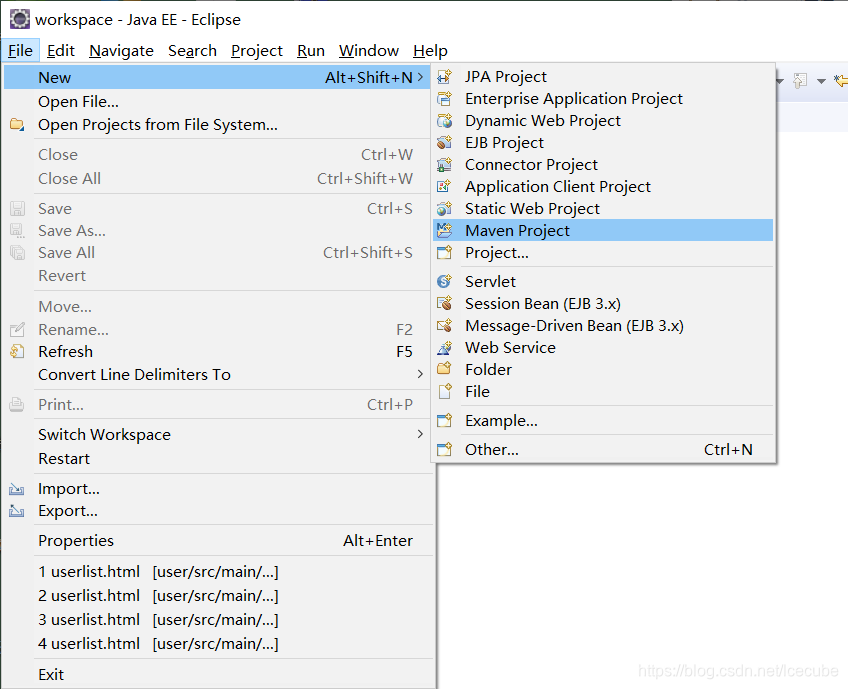
Task: Select Maven Project entry
Action: click(603, 230)
